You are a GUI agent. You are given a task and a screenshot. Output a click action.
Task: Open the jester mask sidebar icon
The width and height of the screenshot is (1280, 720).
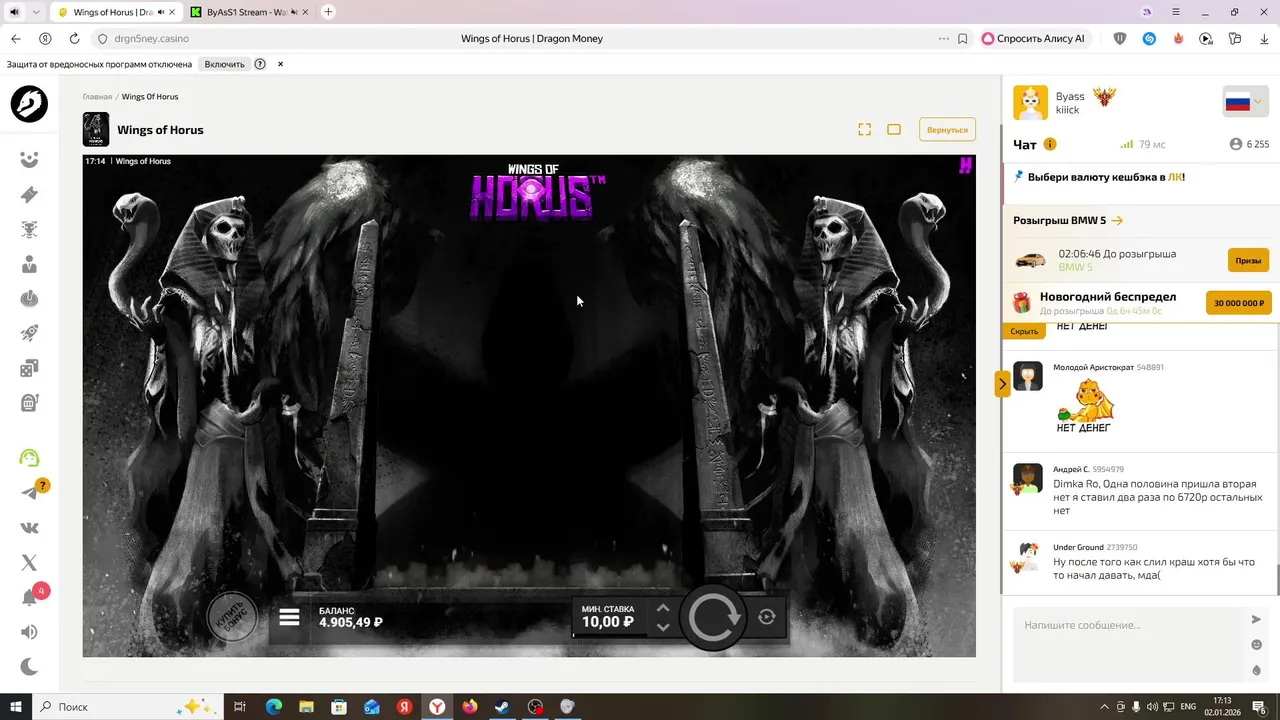(29, 160)
